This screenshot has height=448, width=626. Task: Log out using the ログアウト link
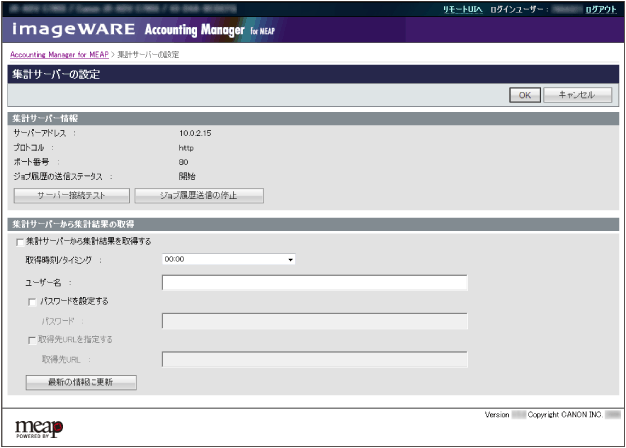[600, 8]
